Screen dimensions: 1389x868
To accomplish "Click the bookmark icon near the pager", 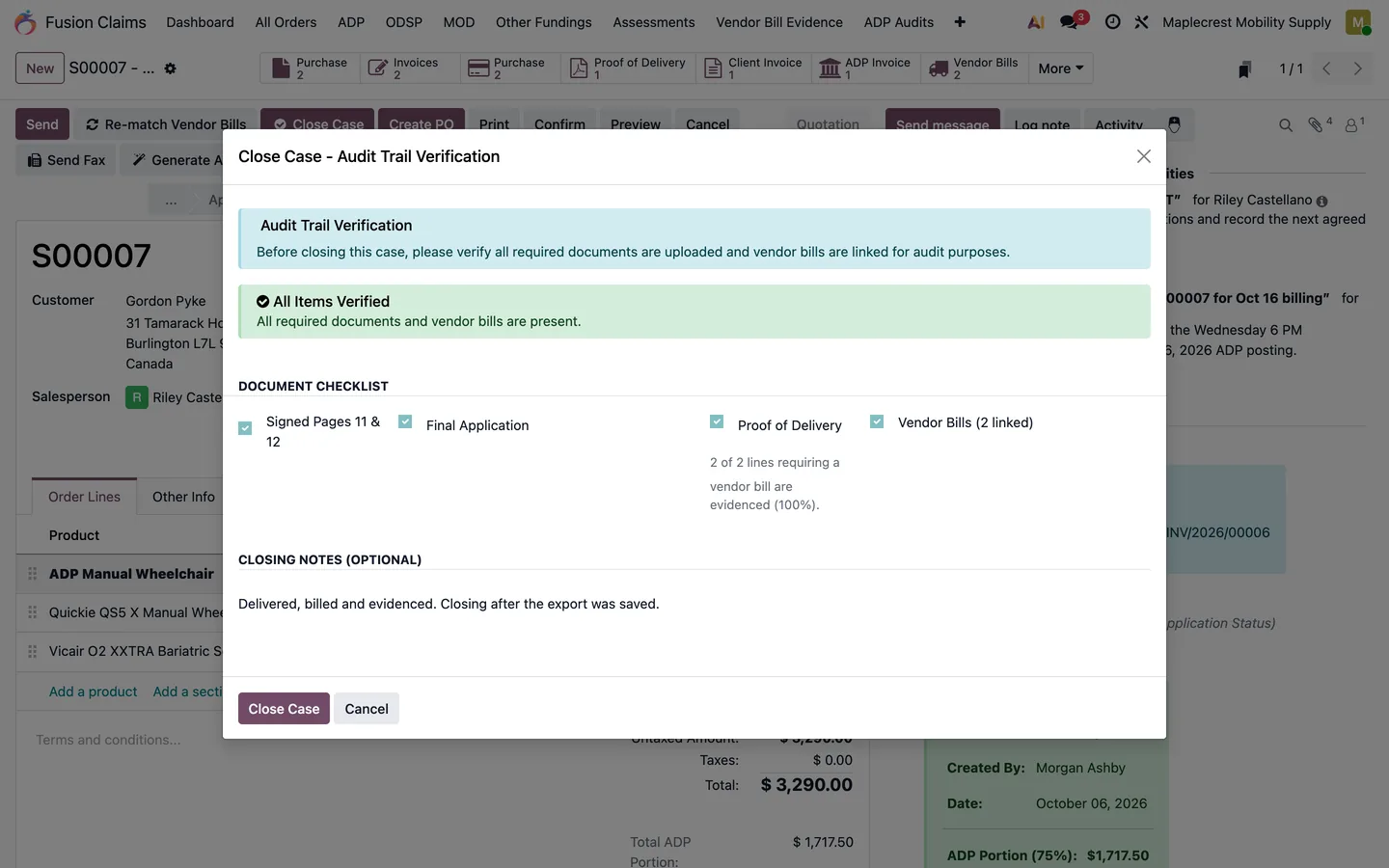I will [1245, 69].
